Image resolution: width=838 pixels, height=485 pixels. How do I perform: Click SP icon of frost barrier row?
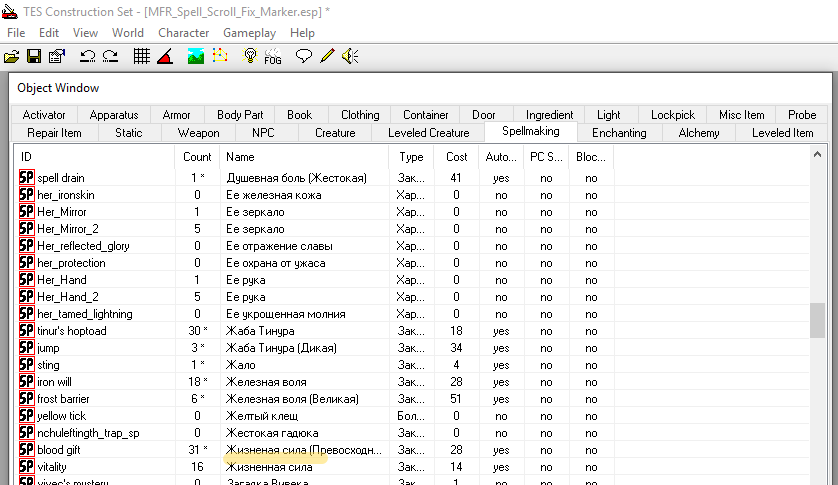[26, 399]
